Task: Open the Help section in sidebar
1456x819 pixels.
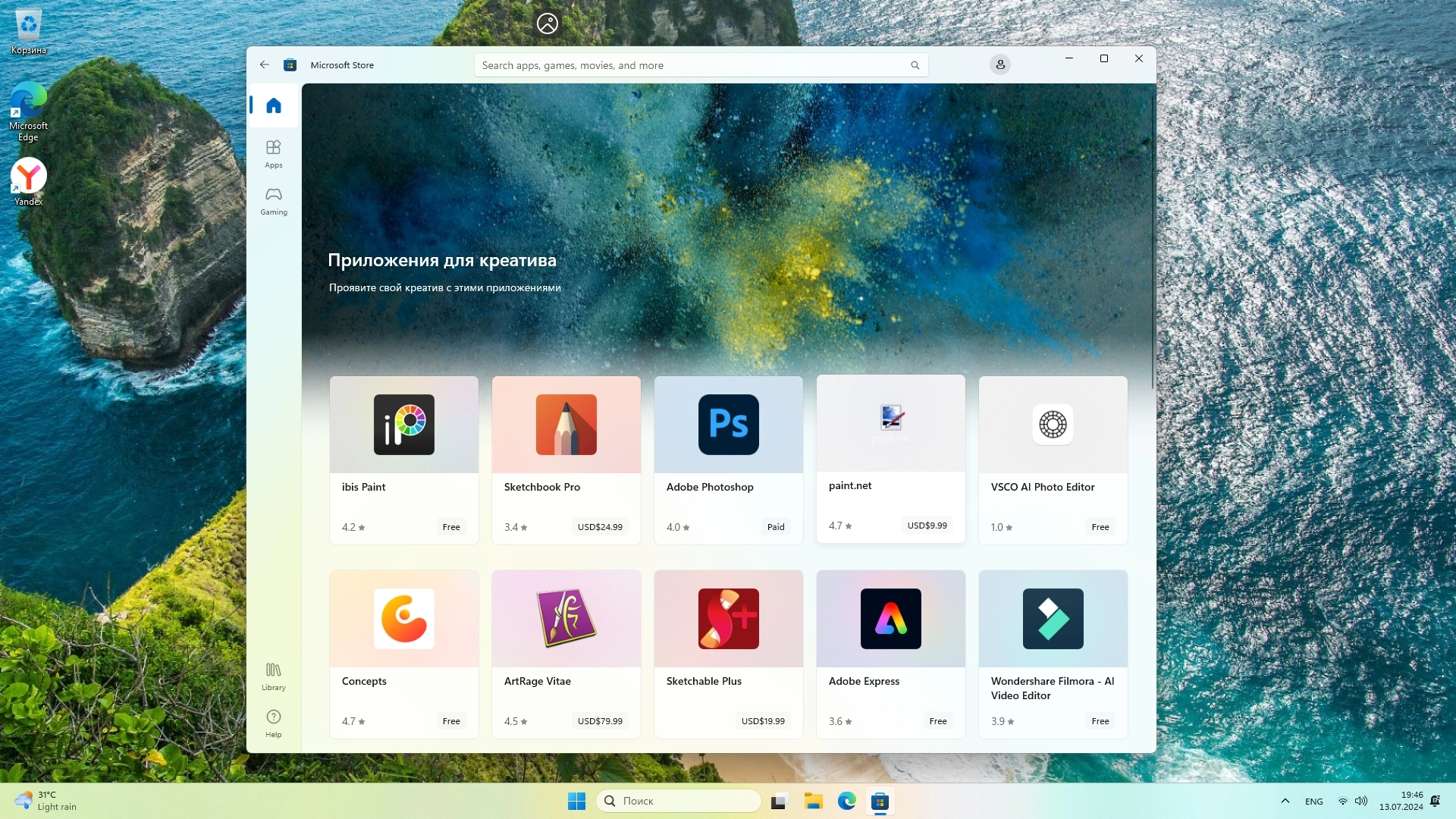Action: 274,723
